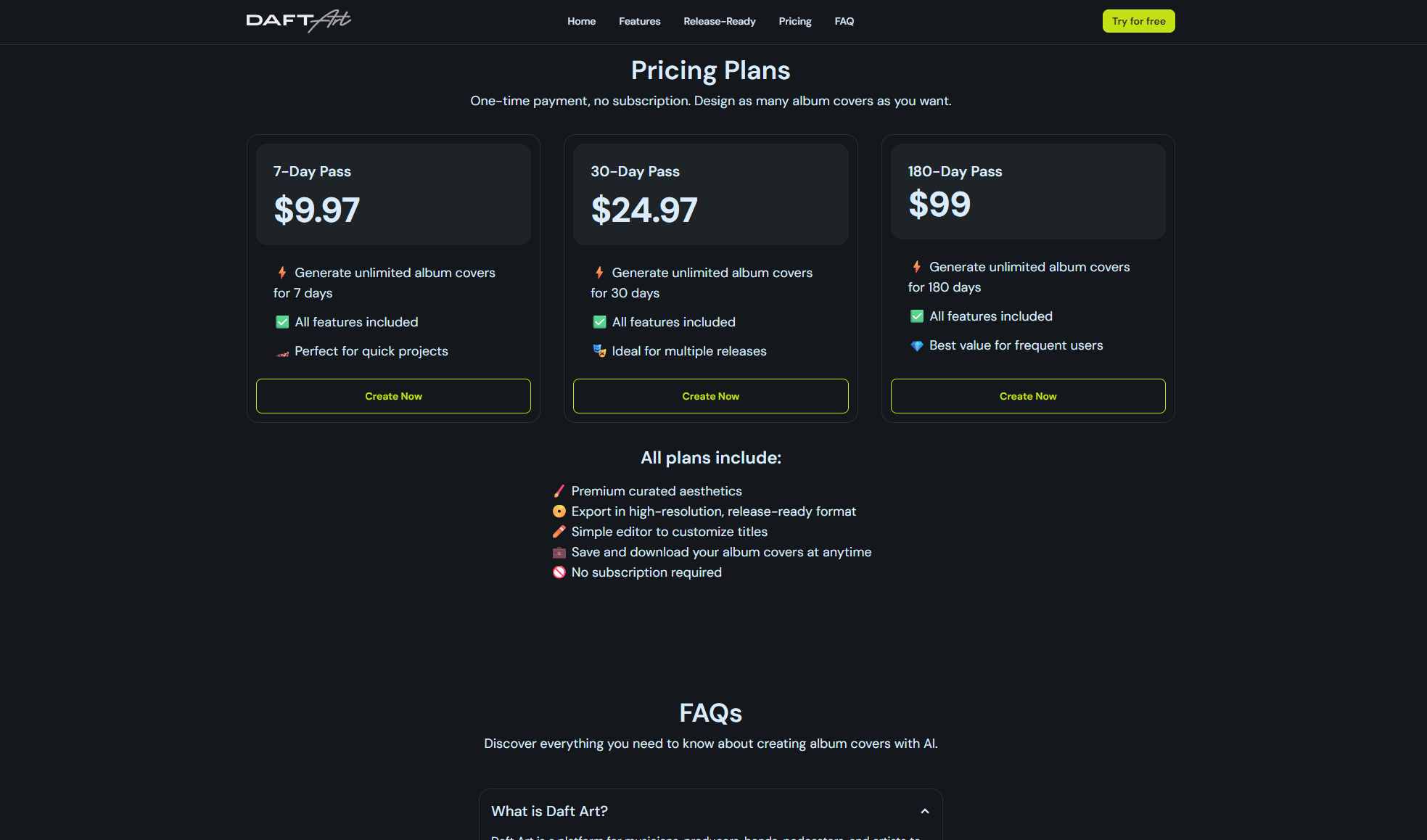Click Create Now for the 180-Day Pass

click(1027, 396)
